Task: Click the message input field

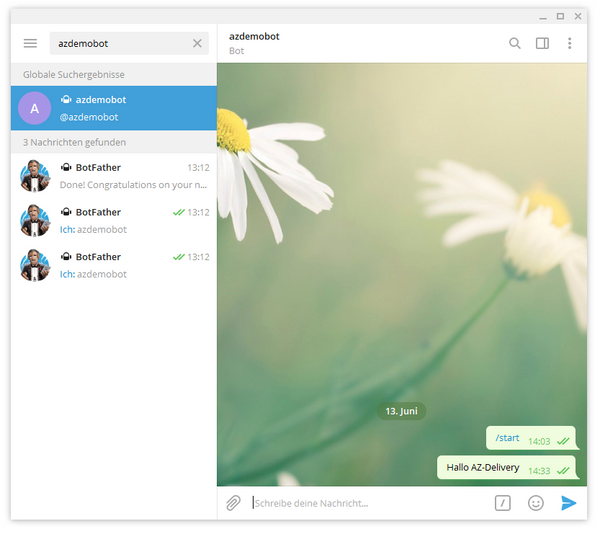Action: pos(367,503)
